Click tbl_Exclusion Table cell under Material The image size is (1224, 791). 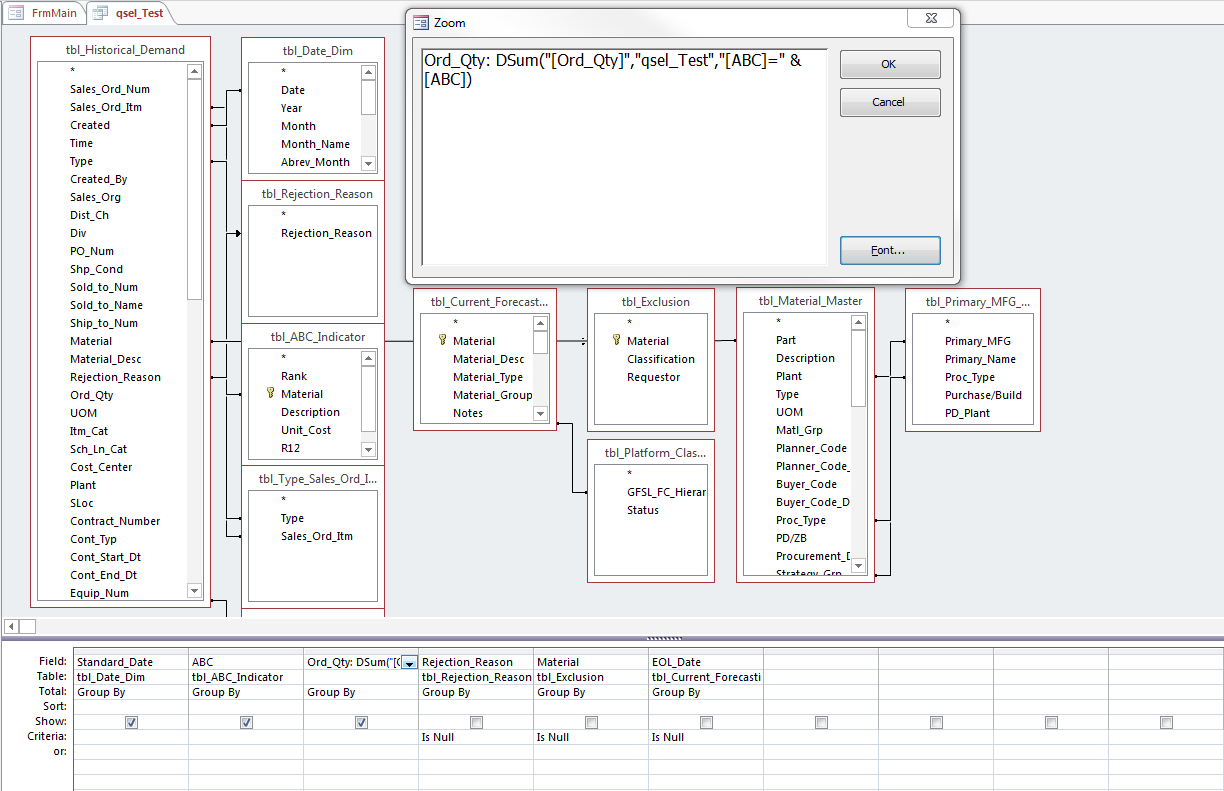tap(591, 677)
